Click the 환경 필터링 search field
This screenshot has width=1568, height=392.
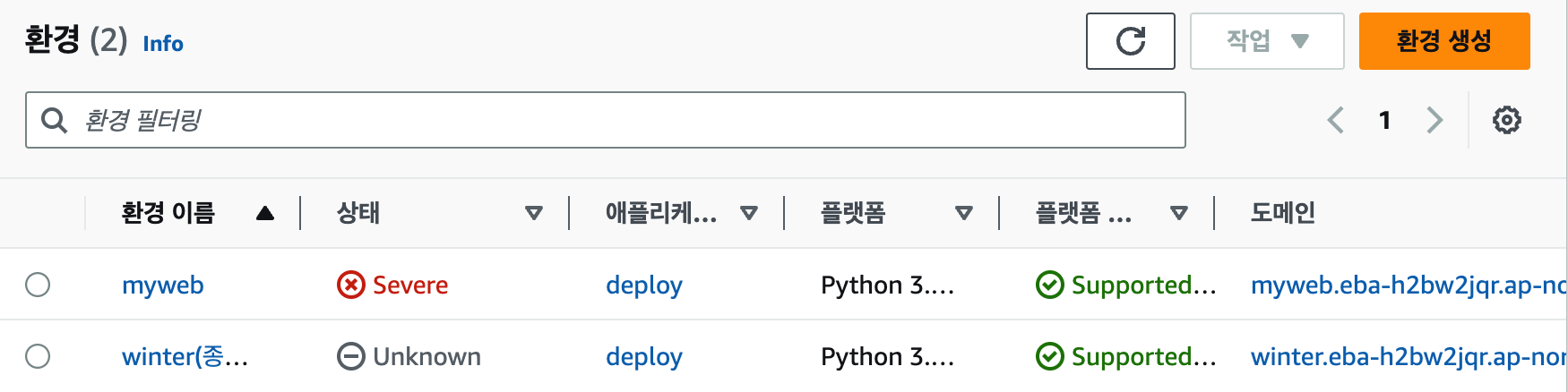point(605,120)
